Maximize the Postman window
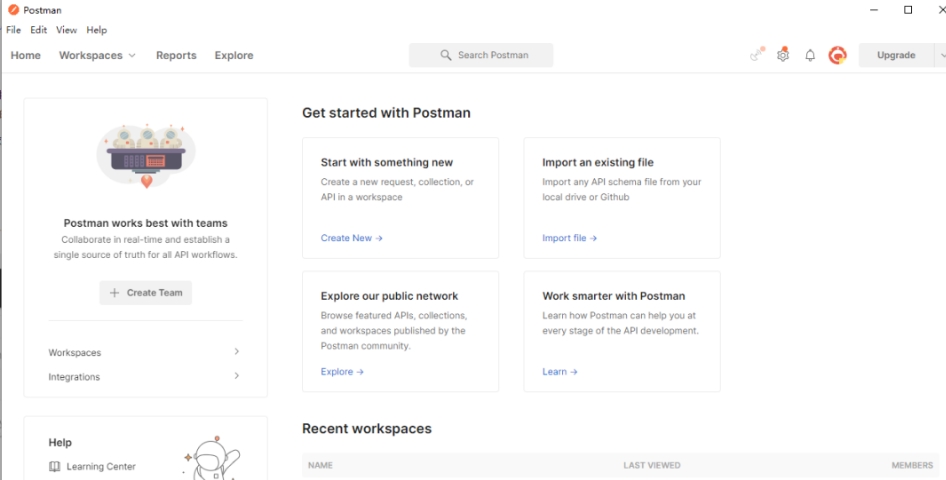Image resolution: width=946 pixels, height=480 pixels. [908, 10]
